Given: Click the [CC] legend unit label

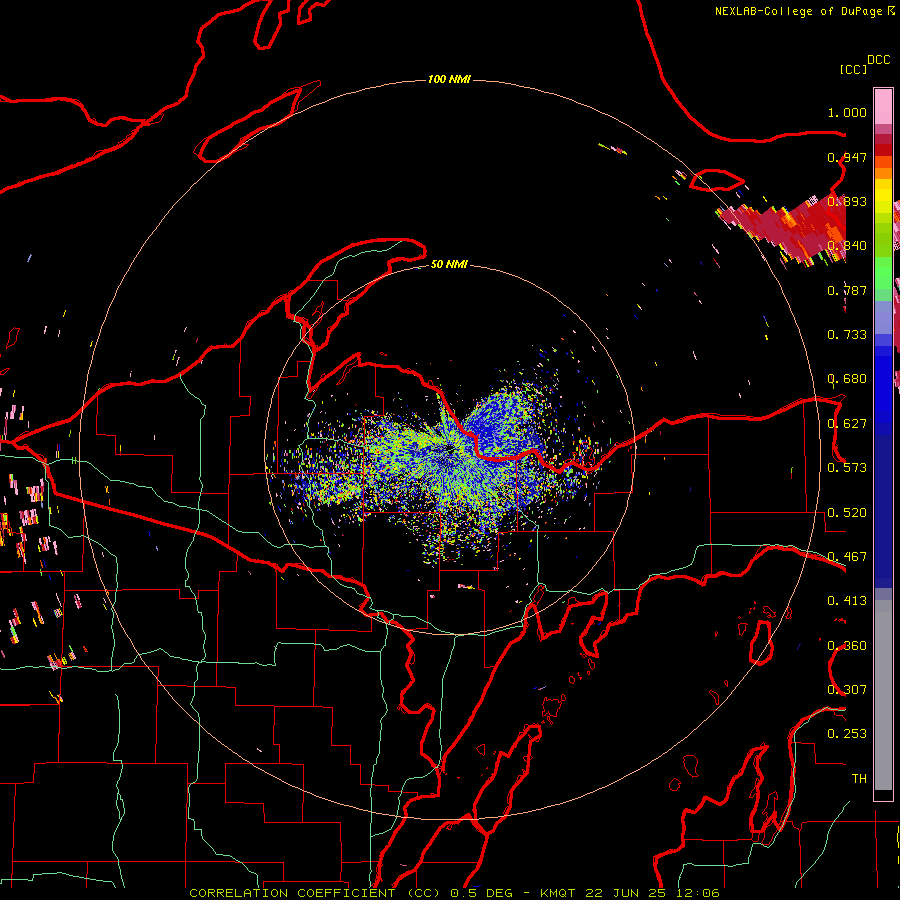Looking at the screenshot, I should [x=853, y=69].
